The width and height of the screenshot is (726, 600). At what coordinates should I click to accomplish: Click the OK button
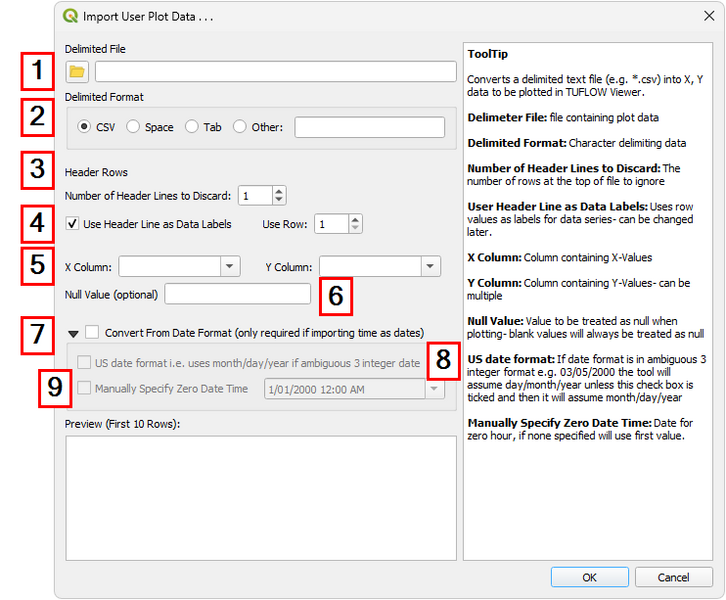tap(590, 577)
